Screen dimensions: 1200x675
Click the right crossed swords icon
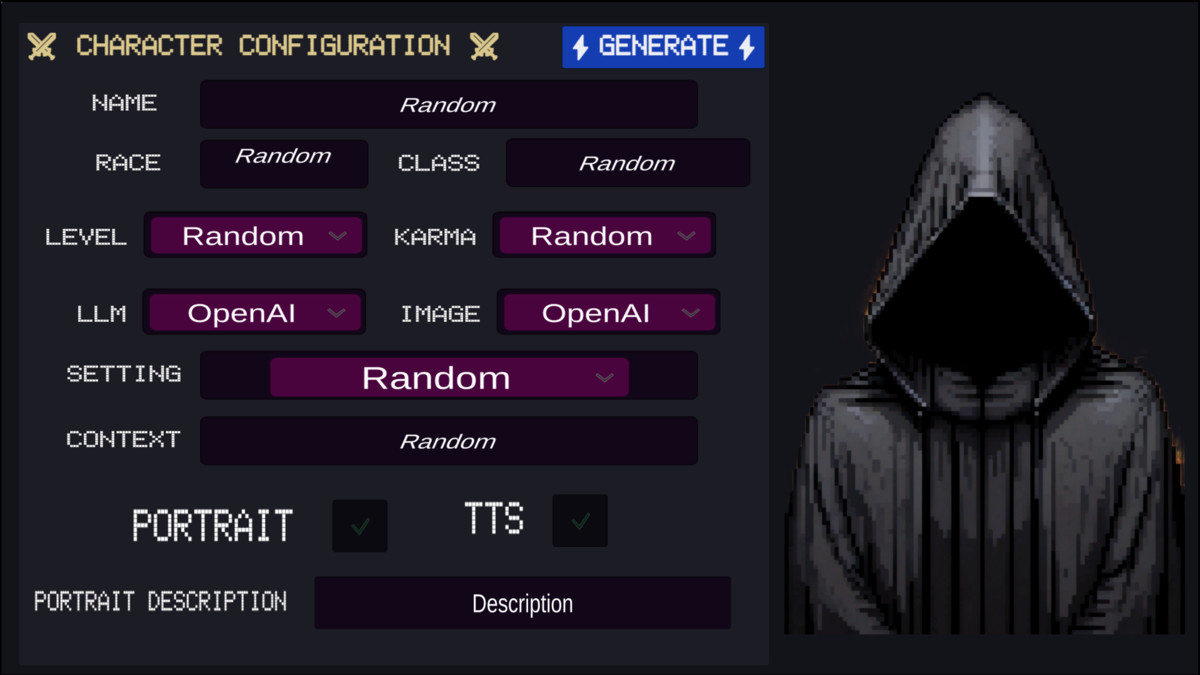coord(484,46)
